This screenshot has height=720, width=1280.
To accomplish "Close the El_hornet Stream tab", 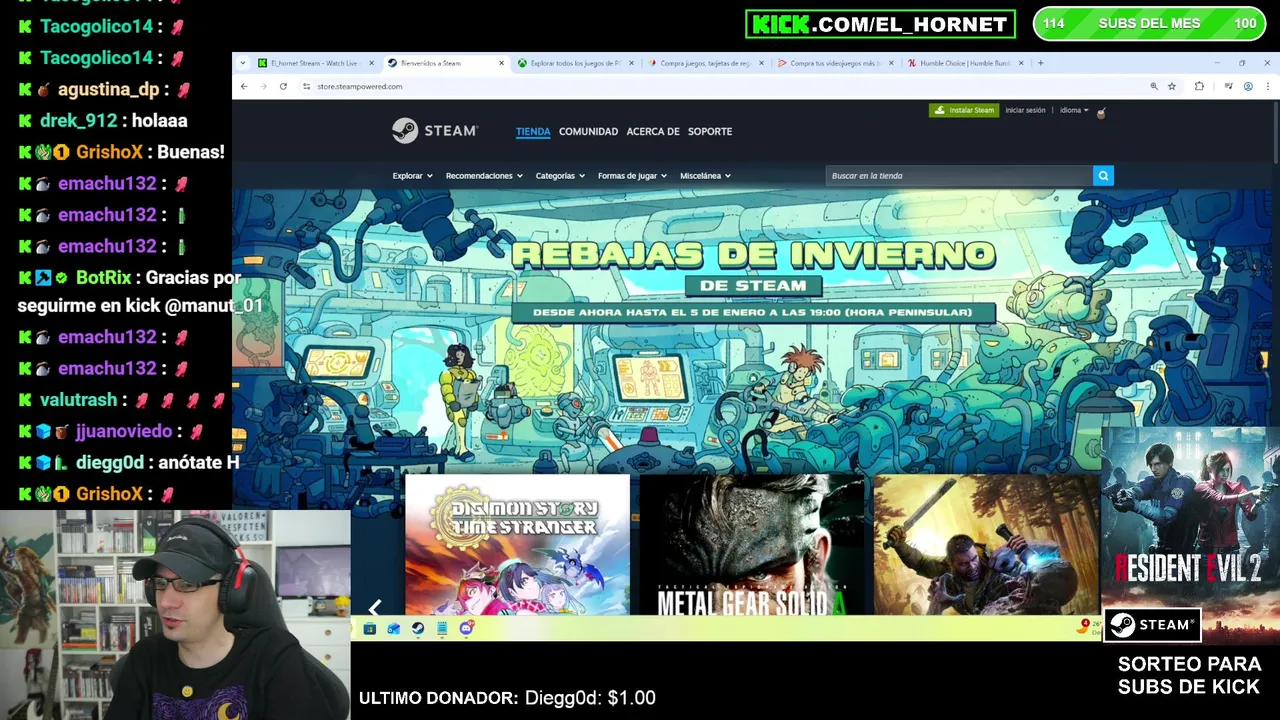I will tap(372, 63).
